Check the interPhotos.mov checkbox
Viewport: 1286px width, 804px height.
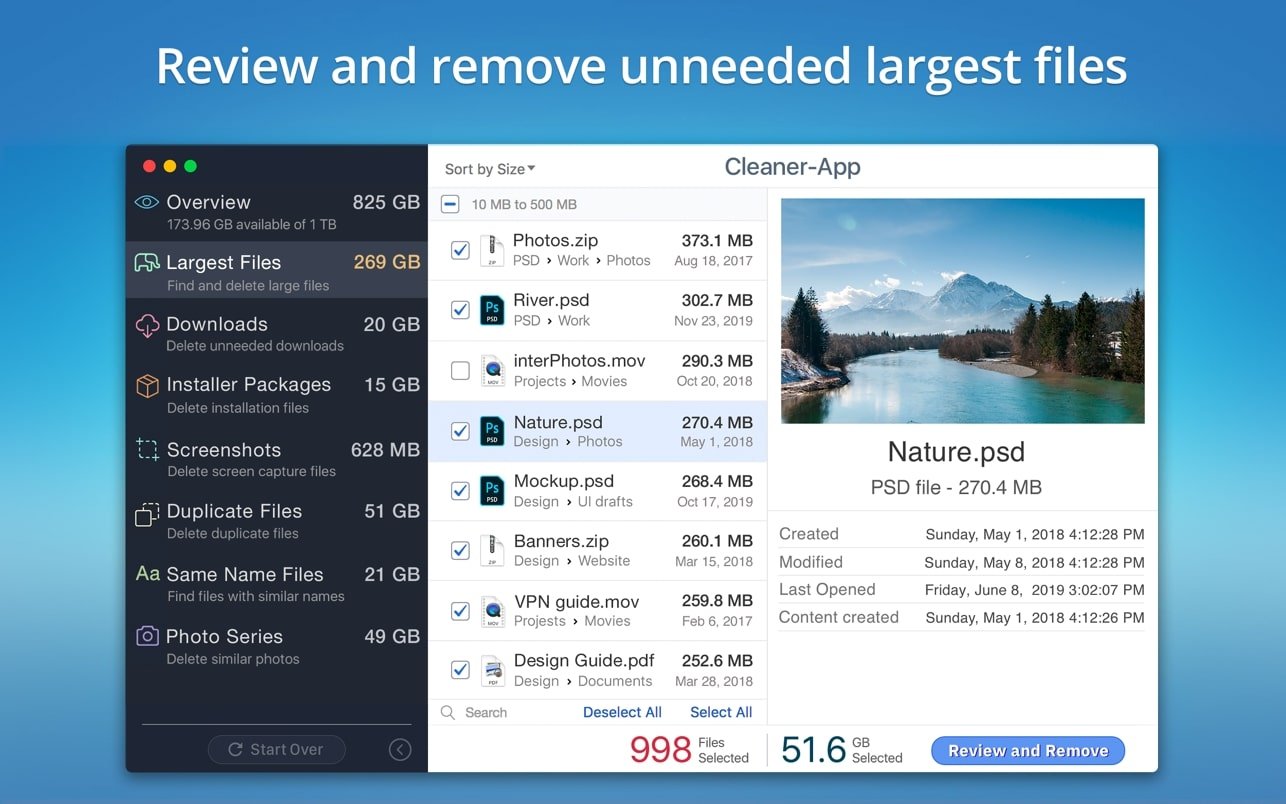(x=460, y=371)
